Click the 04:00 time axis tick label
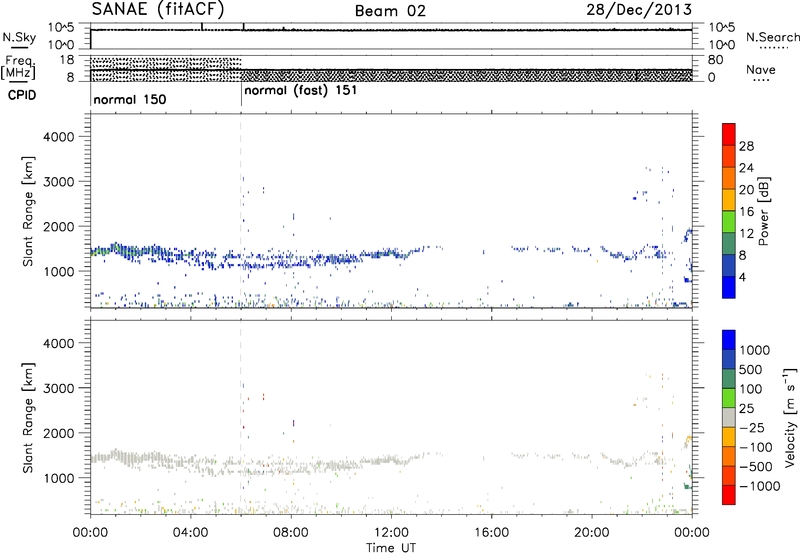This screenshot has width=800, height=554. pyautogui.click(x=190, y=533)
